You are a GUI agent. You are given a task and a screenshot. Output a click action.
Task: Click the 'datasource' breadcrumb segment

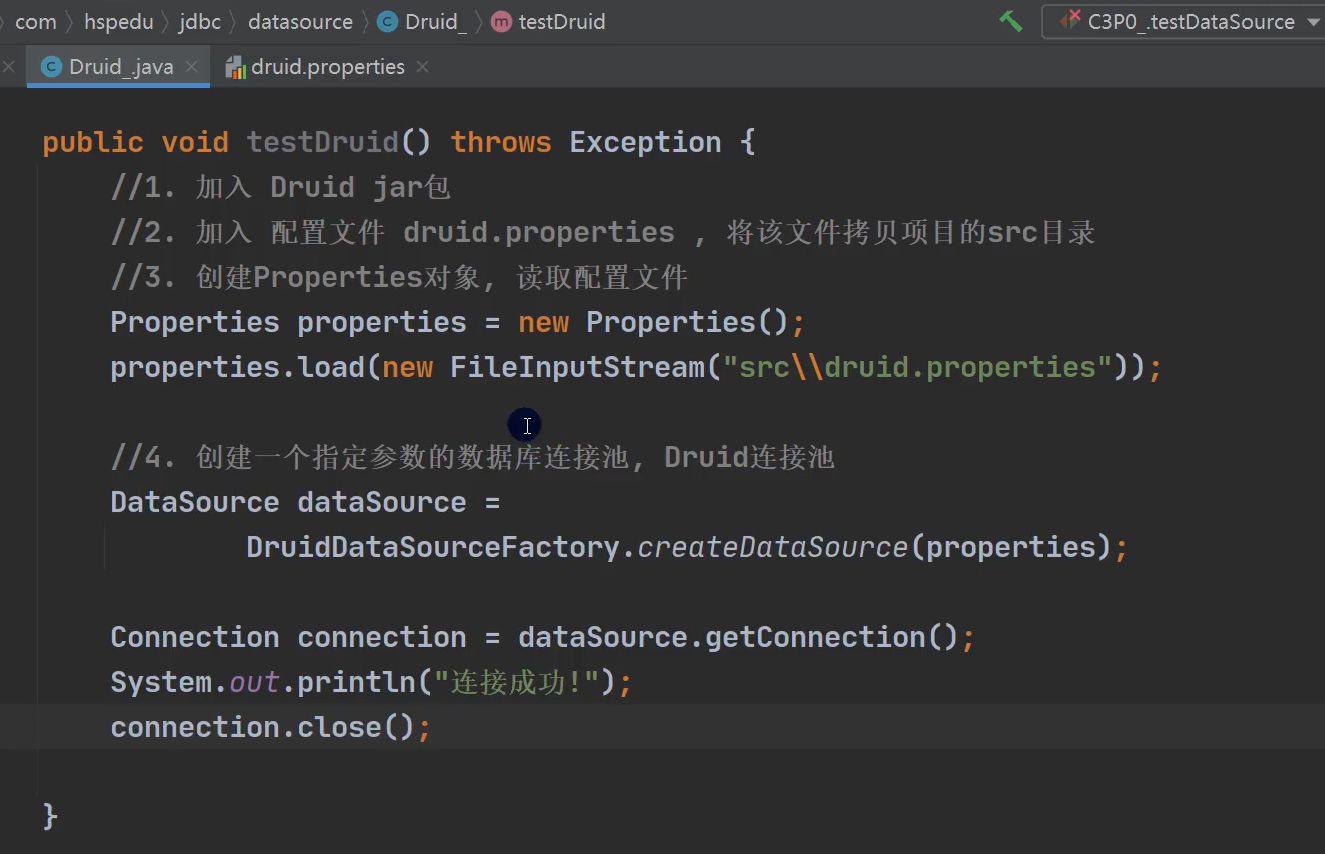(300, 22)
